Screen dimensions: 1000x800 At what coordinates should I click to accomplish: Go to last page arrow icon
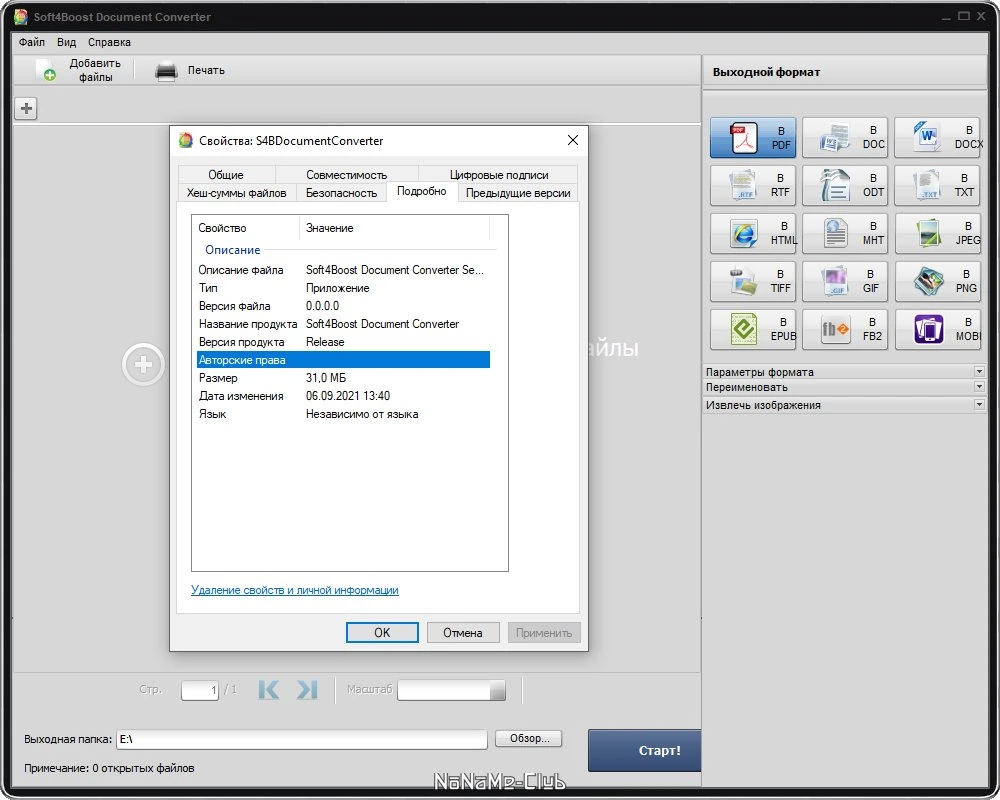(x=307, y=690)
